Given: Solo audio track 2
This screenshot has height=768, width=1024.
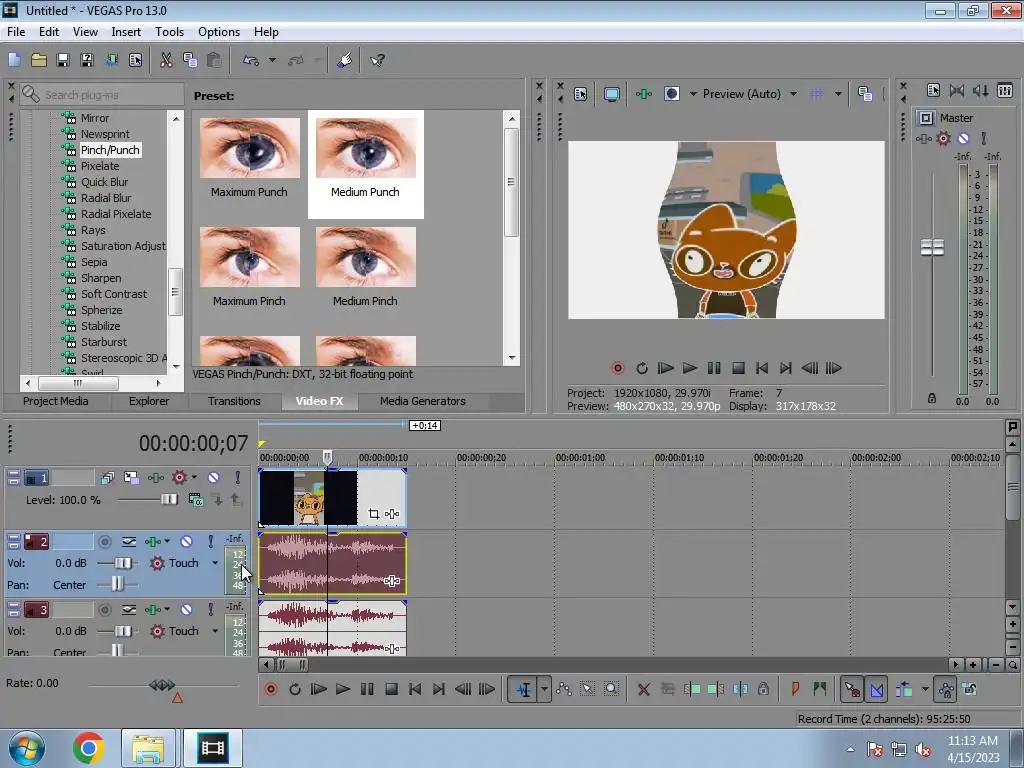Looking at the screenshot, I should click(210, 541).
